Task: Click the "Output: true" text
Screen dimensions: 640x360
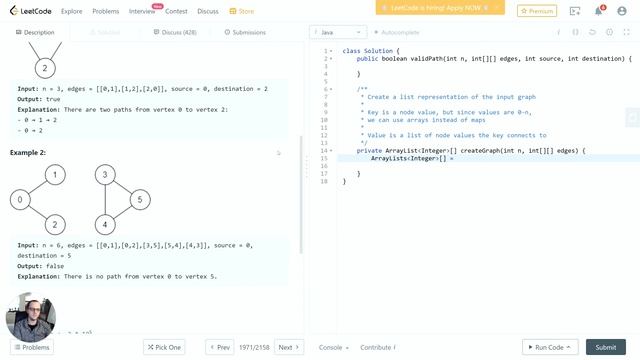Action: [x=39, y=99]
